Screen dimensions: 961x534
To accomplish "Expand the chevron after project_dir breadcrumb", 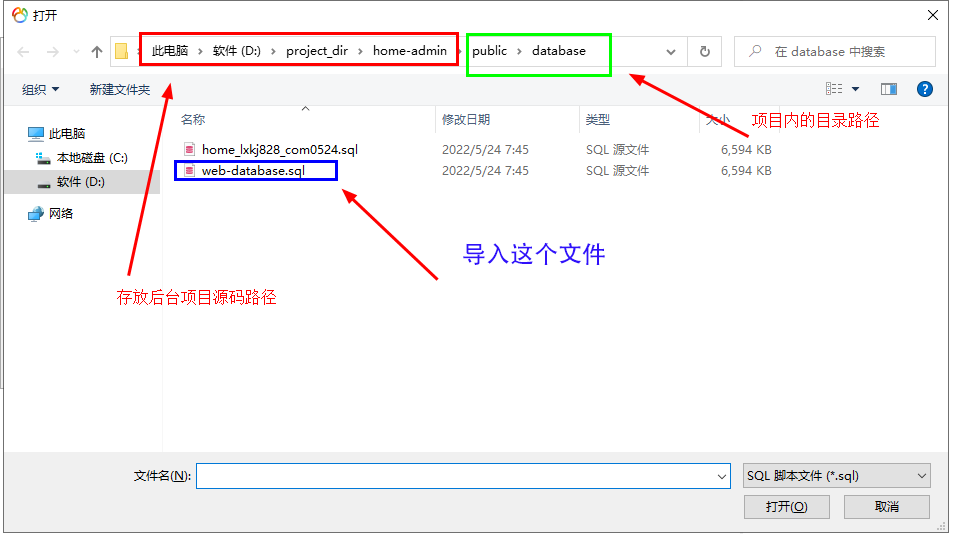I will point(360,51).
